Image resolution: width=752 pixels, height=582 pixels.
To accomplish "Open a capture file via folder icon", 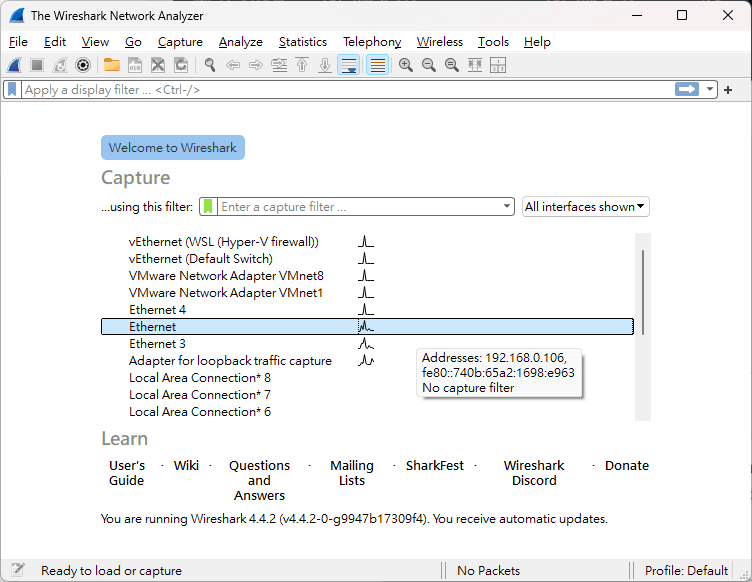I will tap(111, 65).
